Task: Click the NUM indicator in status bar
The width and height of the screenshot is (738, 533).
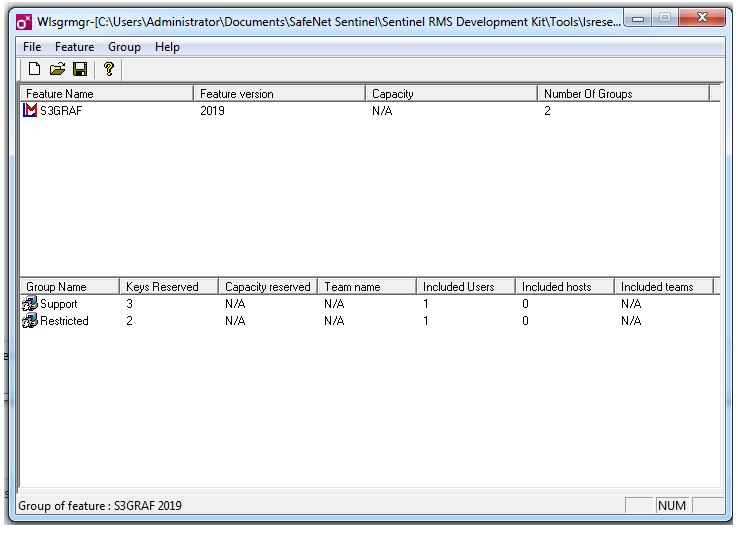Action: (672, 506)
